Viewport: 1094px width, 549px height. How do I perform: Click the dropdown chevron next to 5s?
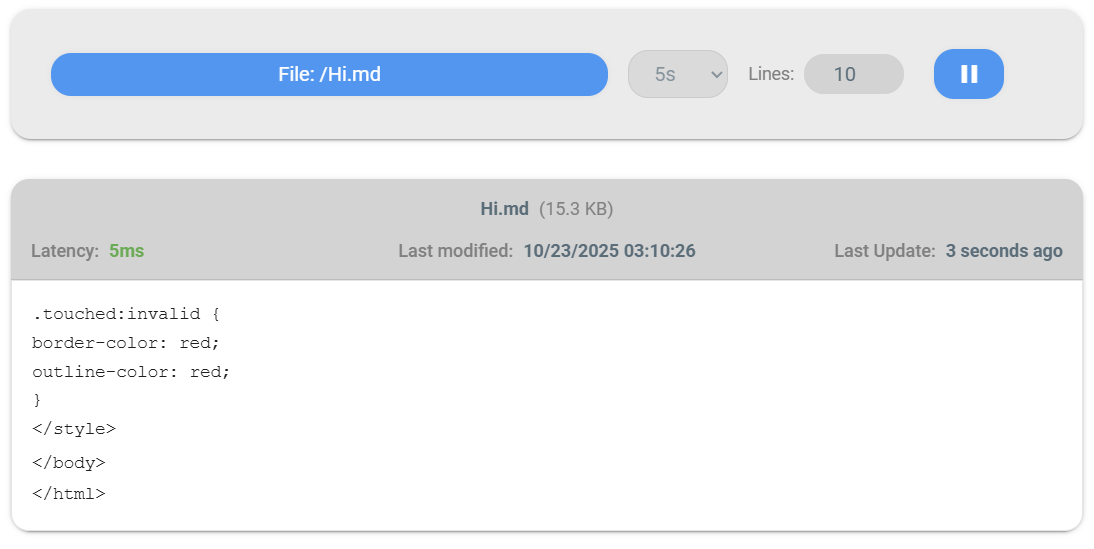[x=715, y=74]
